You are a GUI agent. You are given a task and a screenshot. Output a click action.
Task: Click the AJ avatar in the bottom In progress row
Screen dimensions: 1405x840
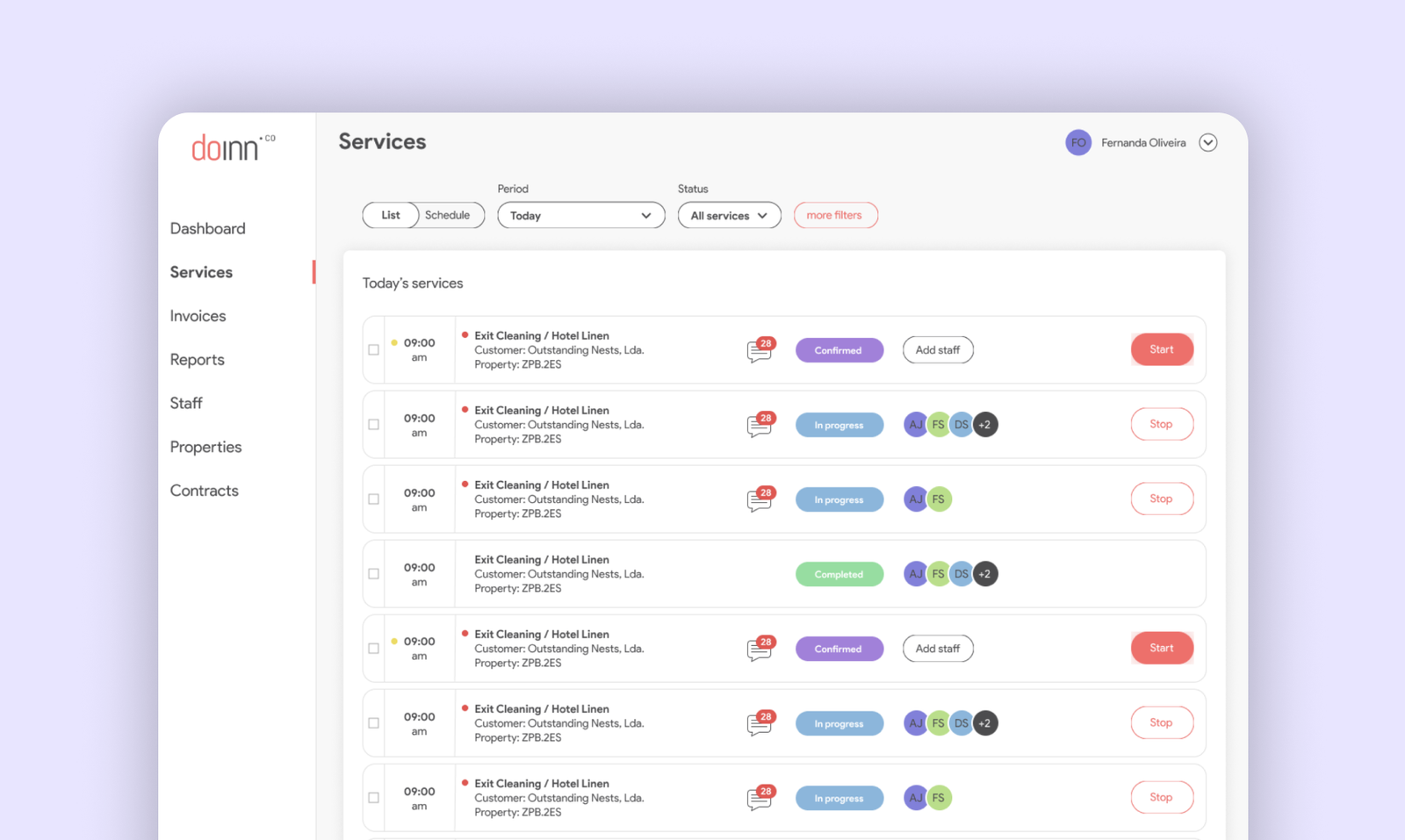point(916,798)
